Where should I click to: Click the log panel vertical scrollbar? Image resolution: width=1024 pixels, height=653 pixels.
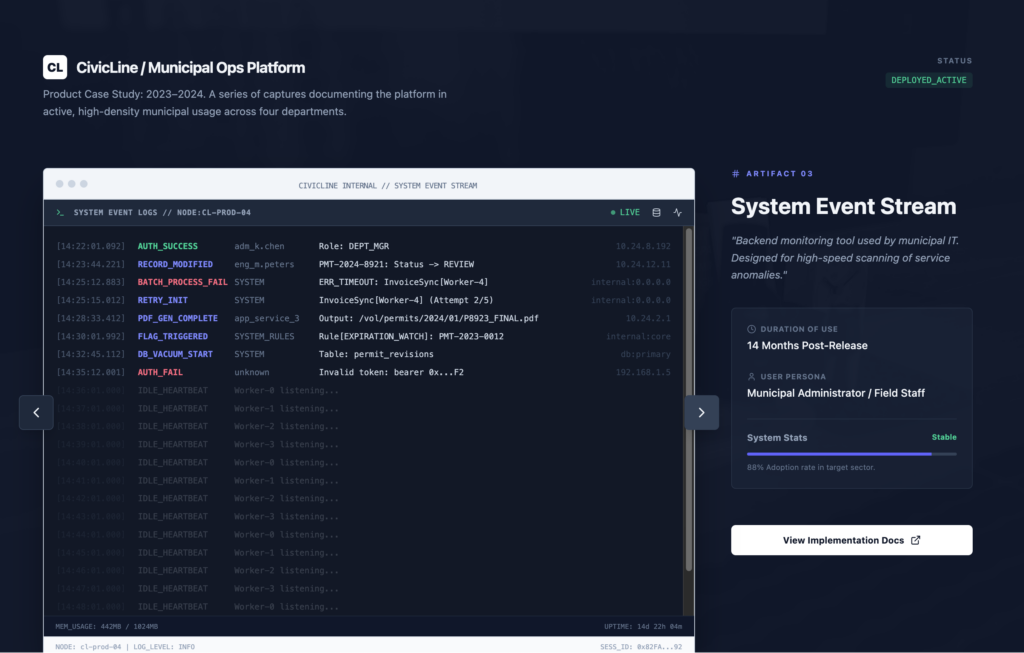tap(688, 400)
